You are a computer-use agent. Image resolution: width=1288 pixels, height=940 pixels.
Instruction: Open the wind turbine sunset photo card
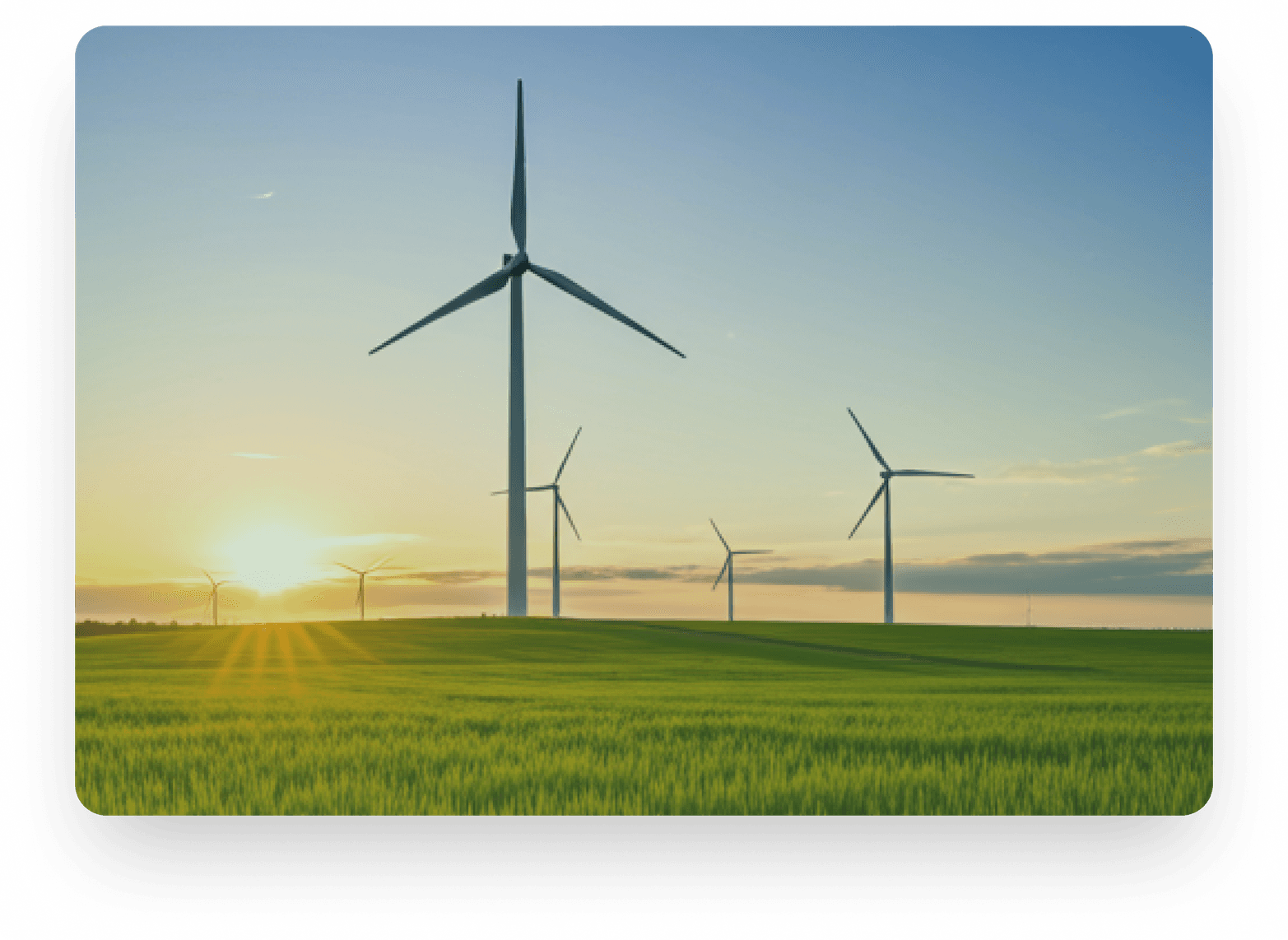pyautogui.click(x=644, y=421)
